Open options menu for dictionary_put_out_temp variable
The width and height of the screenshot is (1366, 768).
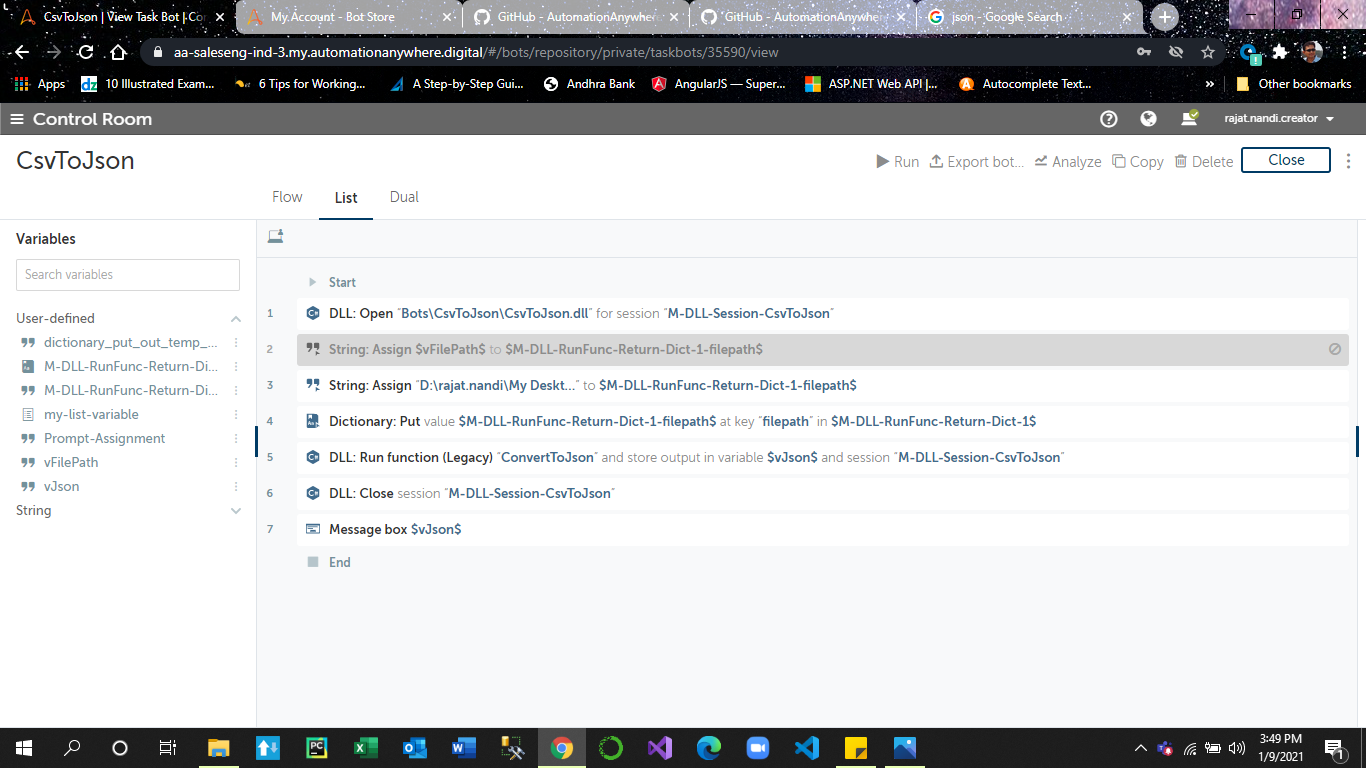point(236,342)
